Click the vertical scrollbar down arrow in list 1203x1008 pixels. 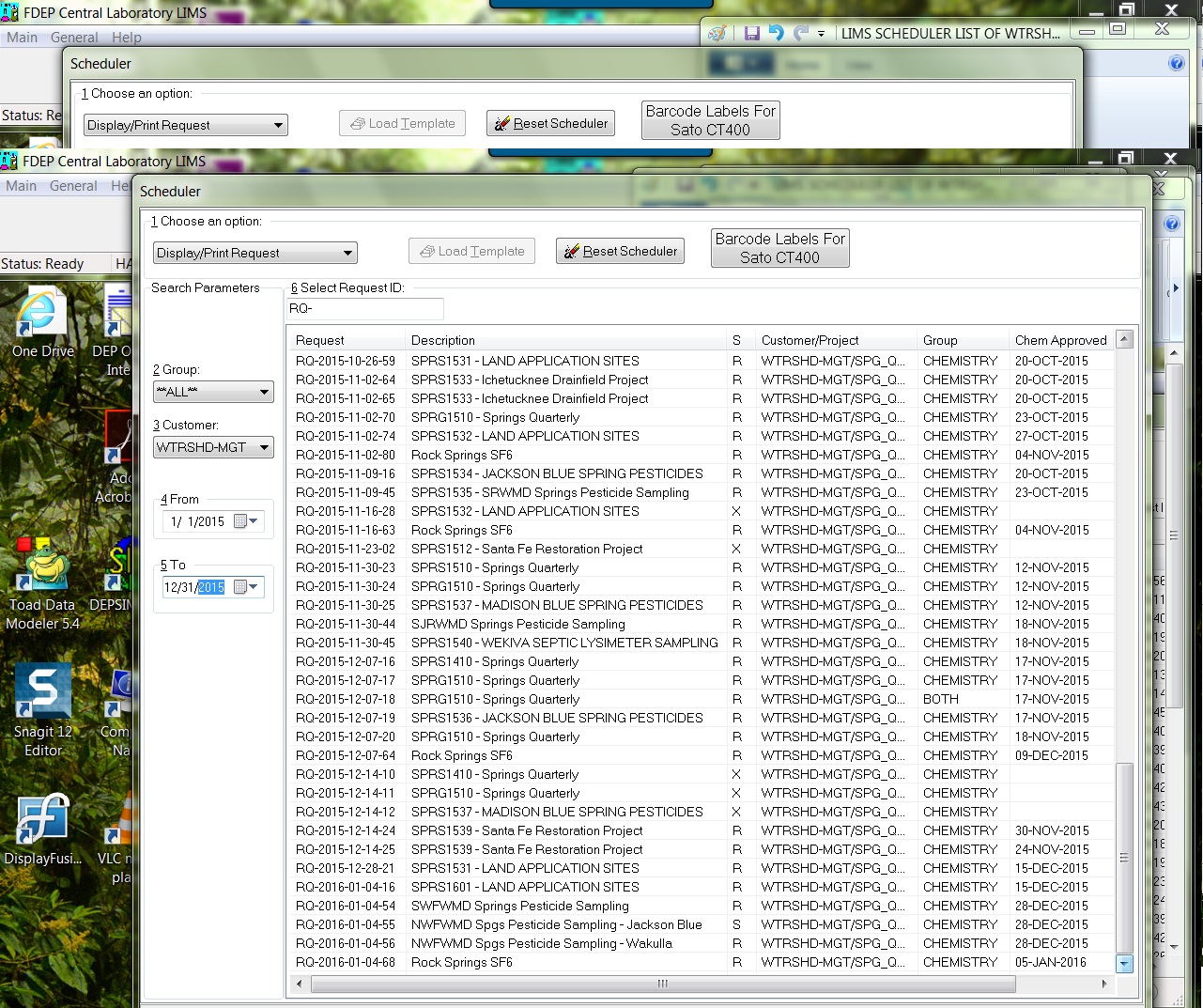point(1124,963)
